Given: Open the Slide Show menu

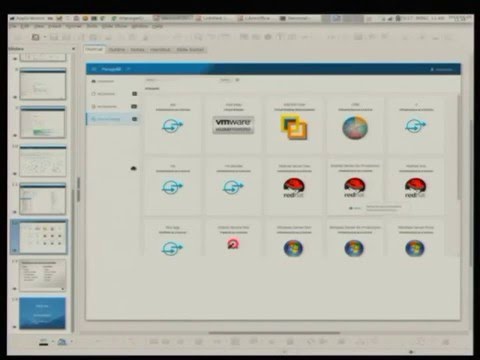Looking at the screenshot, I should [114, 26].
